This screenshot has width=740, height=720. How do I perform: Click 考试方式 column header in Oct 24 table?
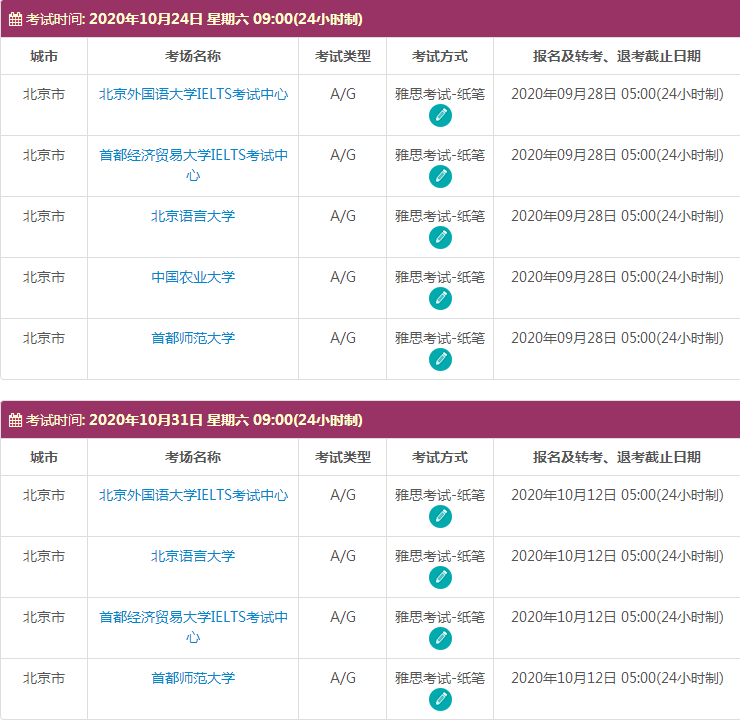440,56
